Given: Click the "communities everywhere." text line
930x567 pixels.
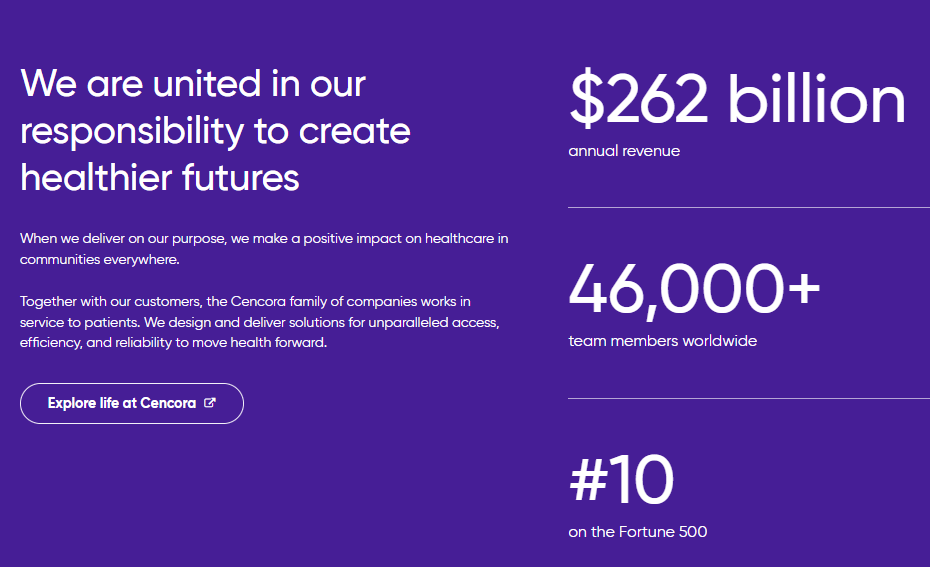Looking at the screenshot, I should 99,259.
